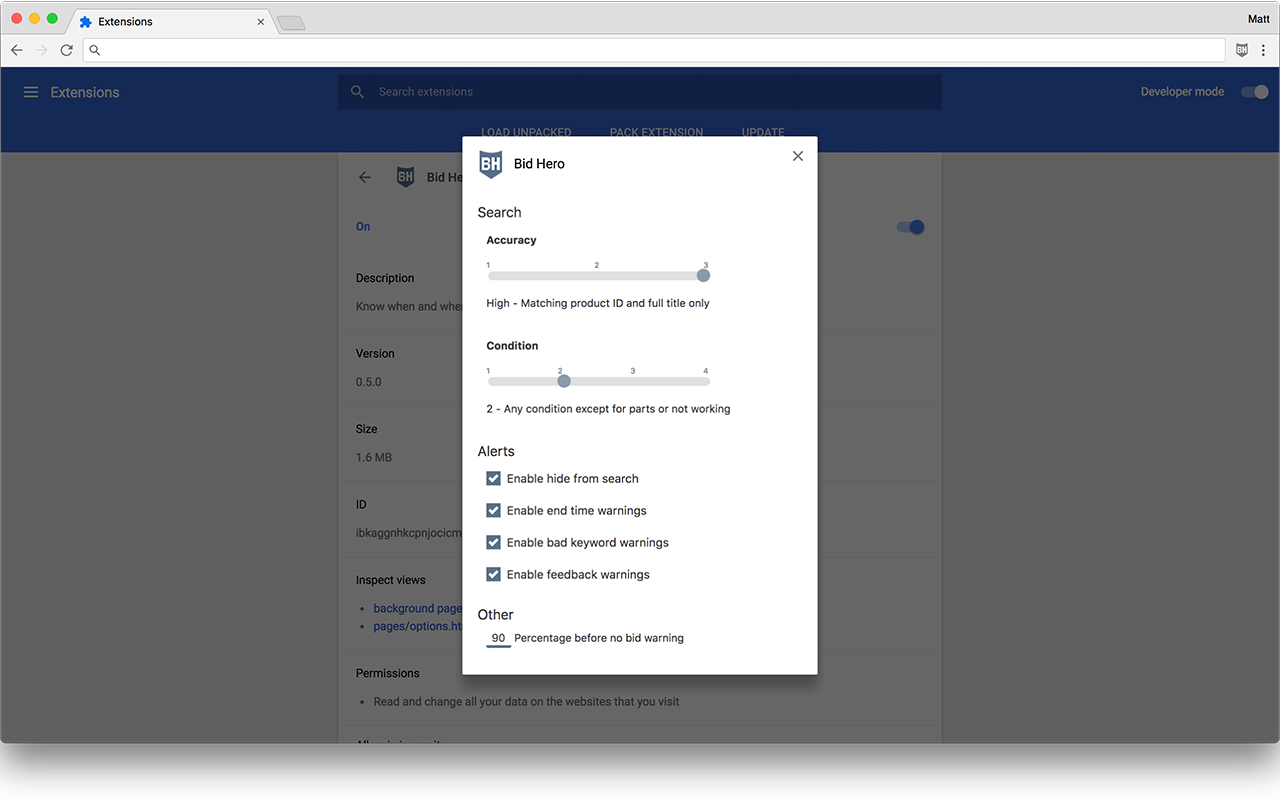
Task: Close the Bid Hero options dialog
Action: coord(797,156)
